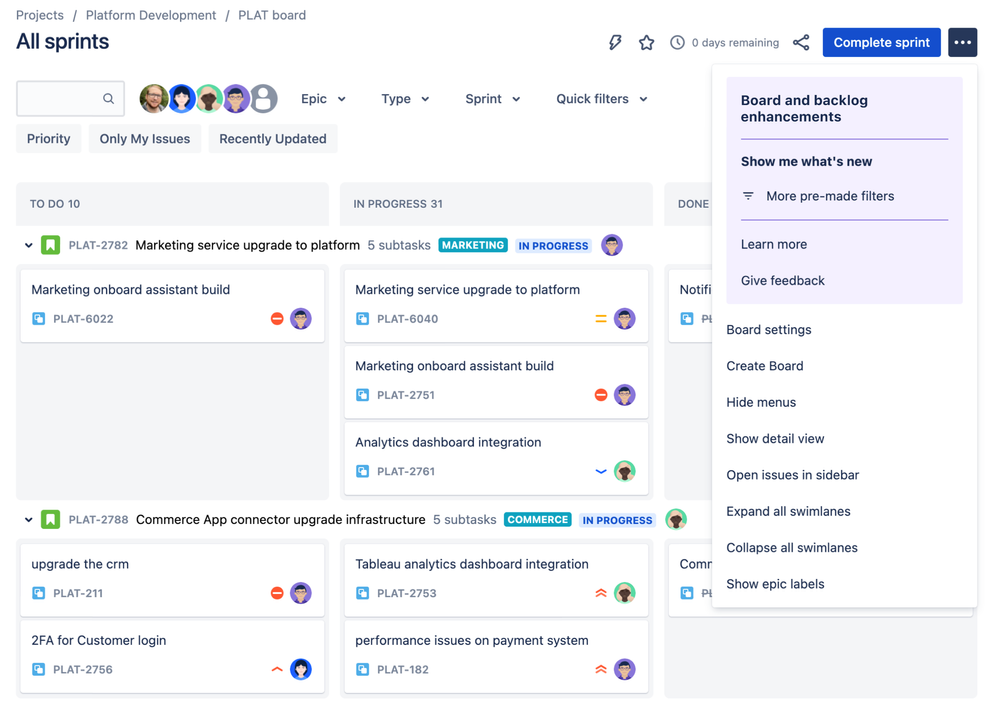Click the search magnifier icon

click(108, 99)
